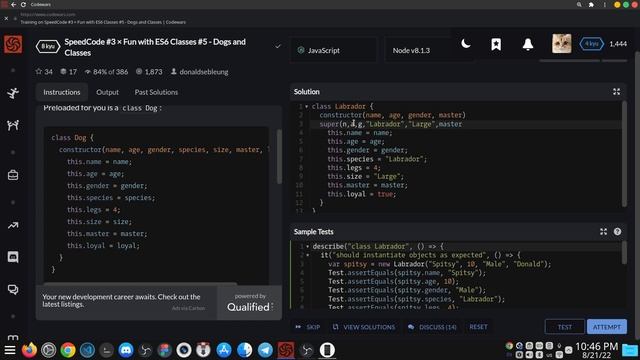Open the notifications bell
Screen dimensions: 640x360
coord(528,44)
